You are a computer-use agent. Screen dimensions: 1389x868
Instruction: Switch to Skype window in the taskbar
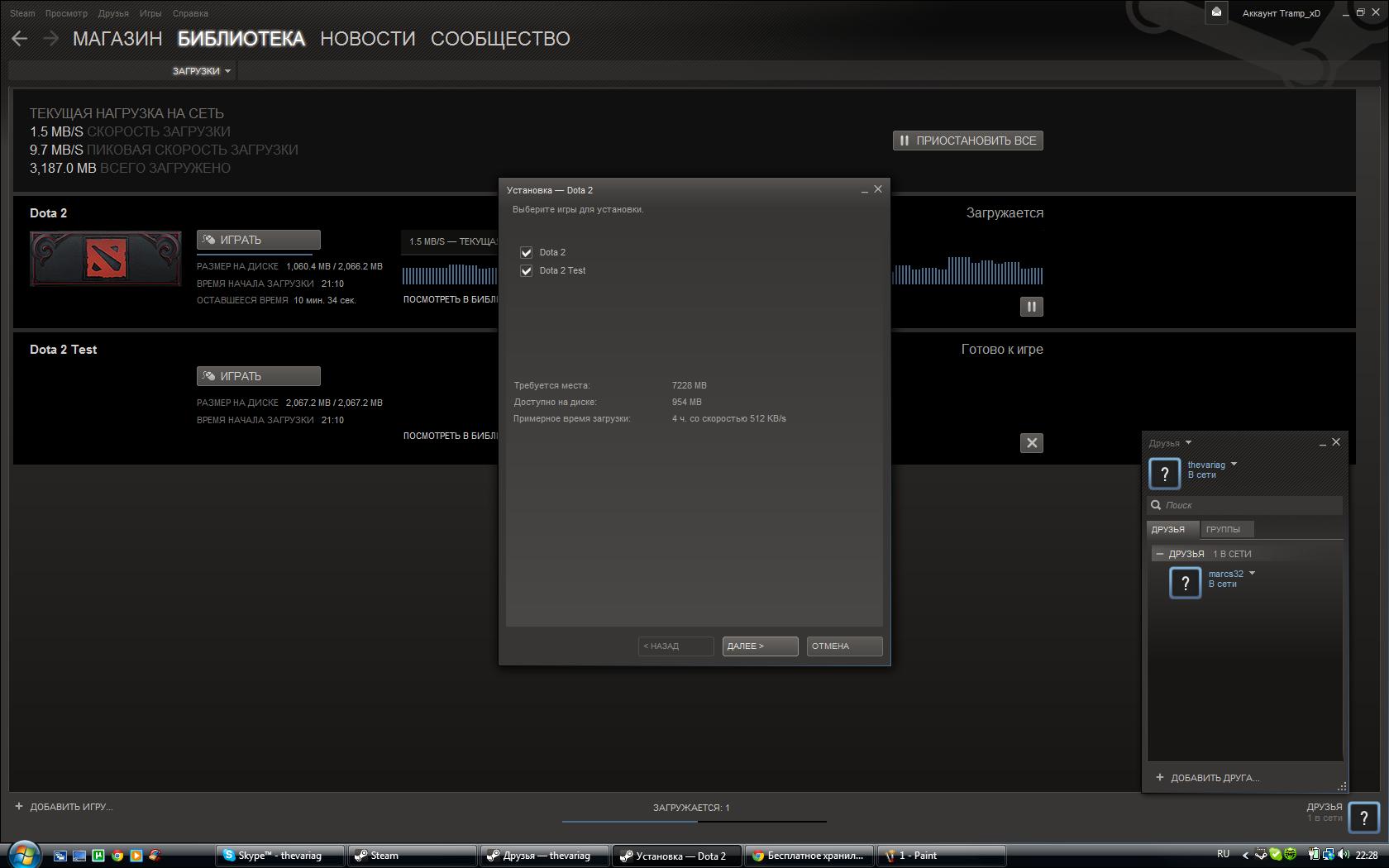coord(280,856)
